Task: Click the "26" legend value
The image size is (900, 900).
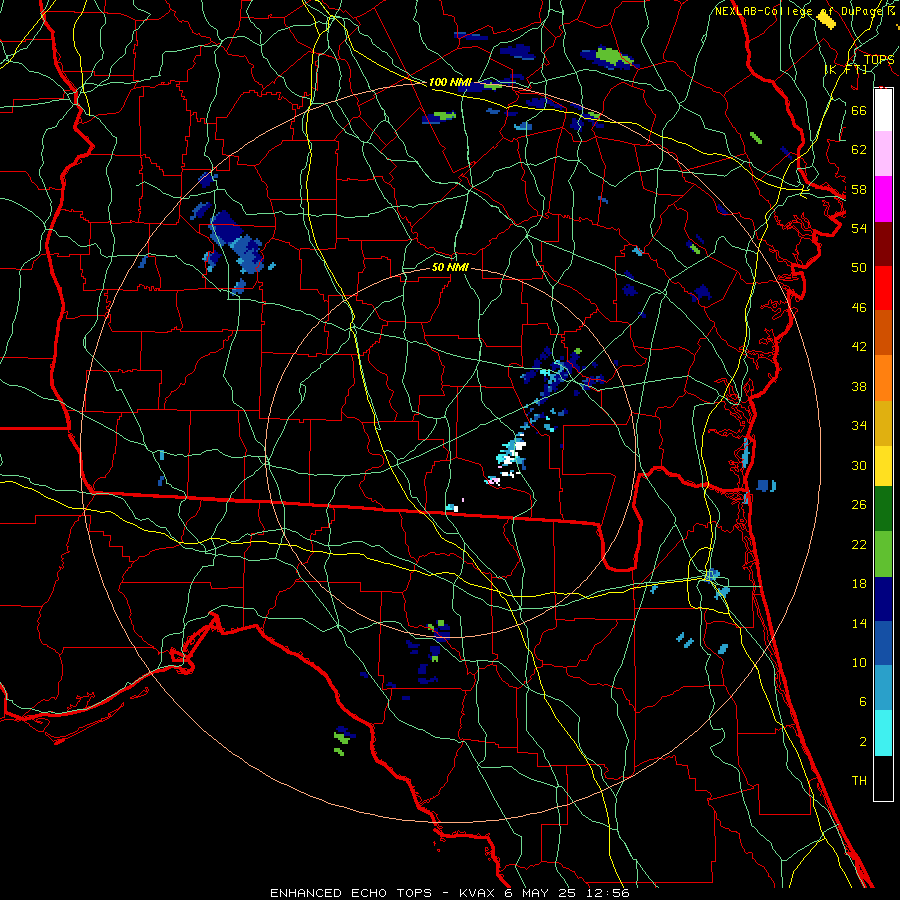Action: pos(859,505)
